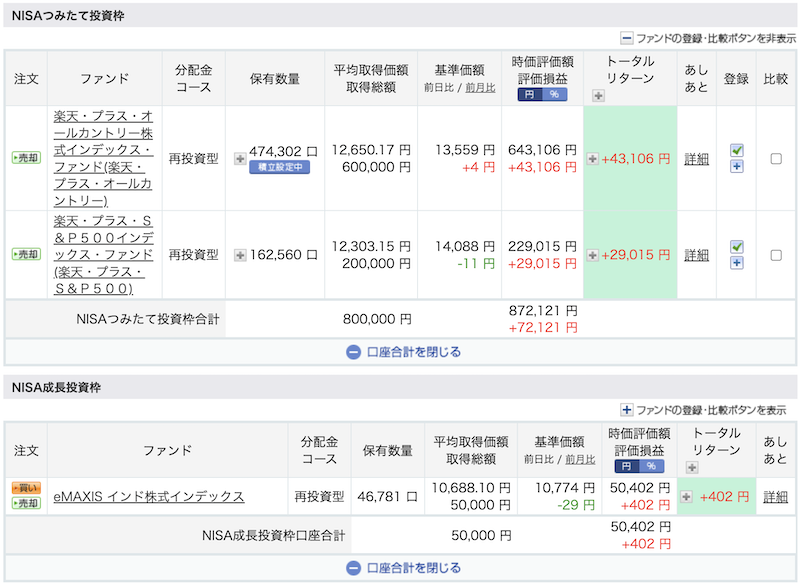Switch to % display in 成長投資枠 table header
The height and width of the screenshot is (584, 800).
click(x=652, y=466)
